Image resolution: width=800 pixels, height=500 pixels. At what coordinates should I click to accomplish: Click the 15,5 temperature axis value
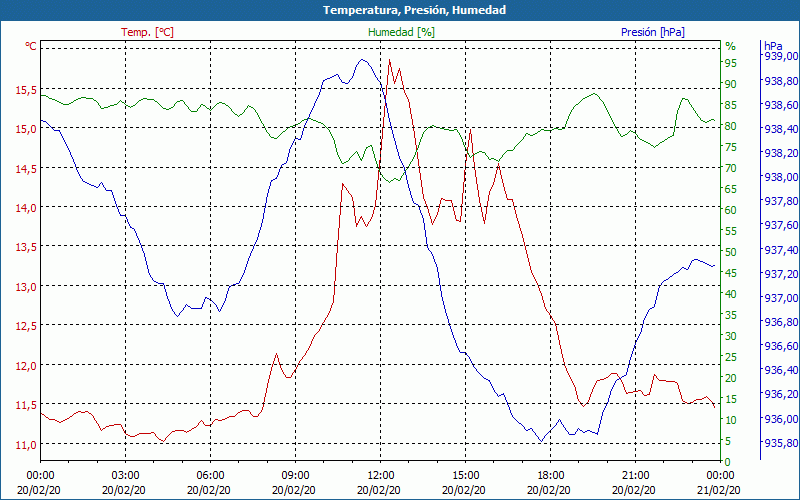tap(26, 90)
